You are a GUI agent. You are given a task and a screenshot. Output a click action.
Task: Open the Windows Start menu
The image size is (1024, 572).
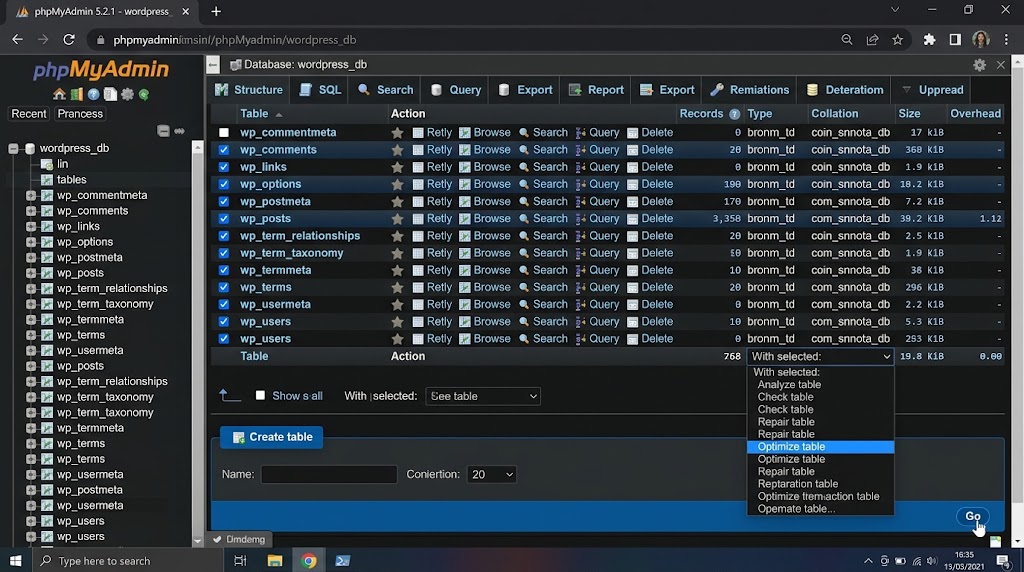coord(16,560)
